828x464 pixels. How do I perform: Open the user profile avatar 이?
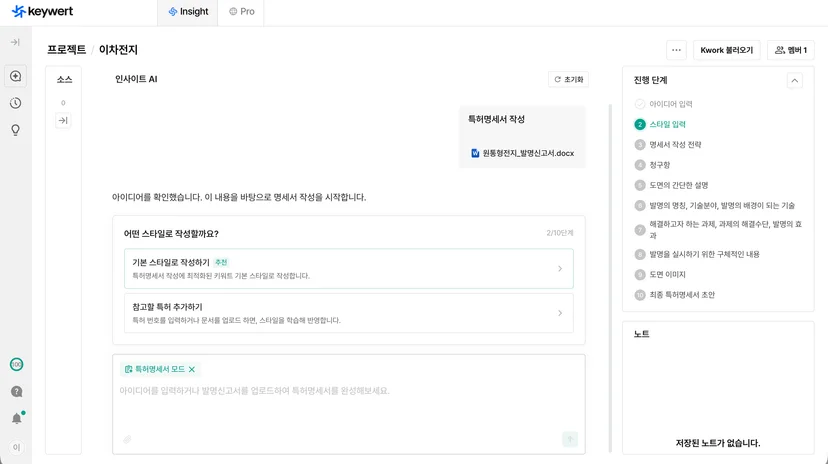coord(16,447)
